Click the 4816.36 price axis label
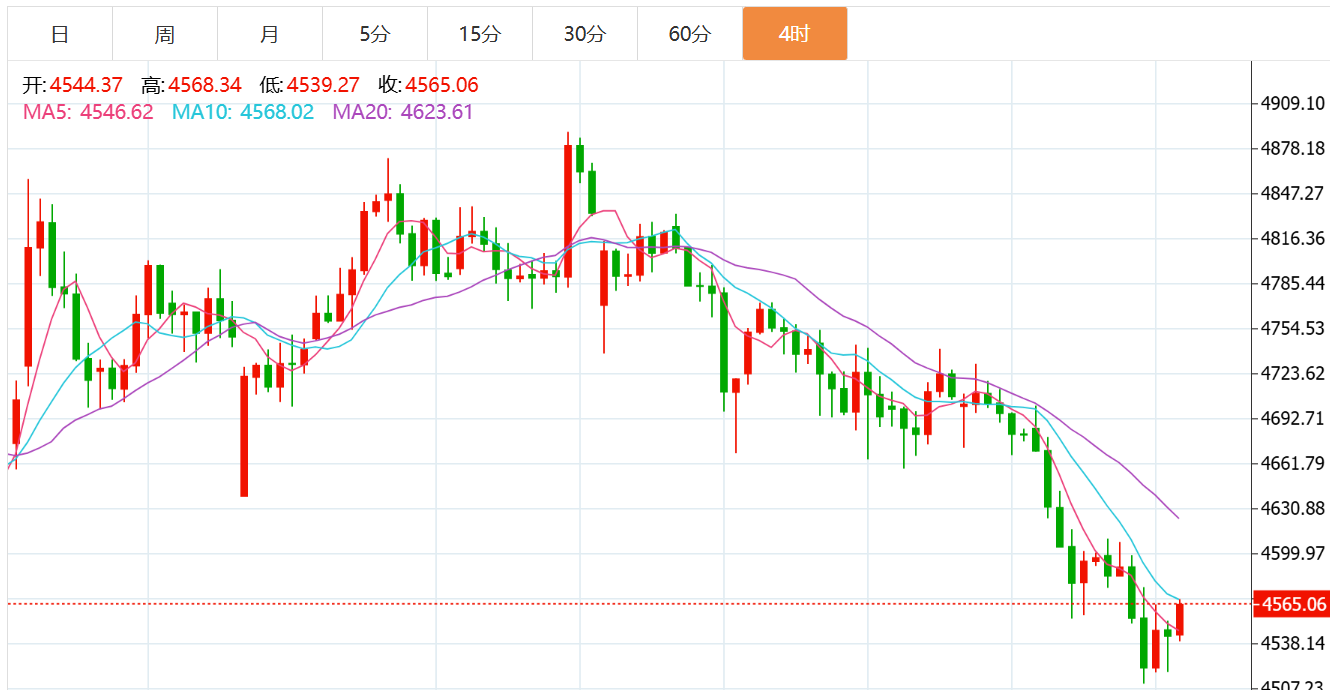This screenshot has height=690, width=1330. point(1293,239)
